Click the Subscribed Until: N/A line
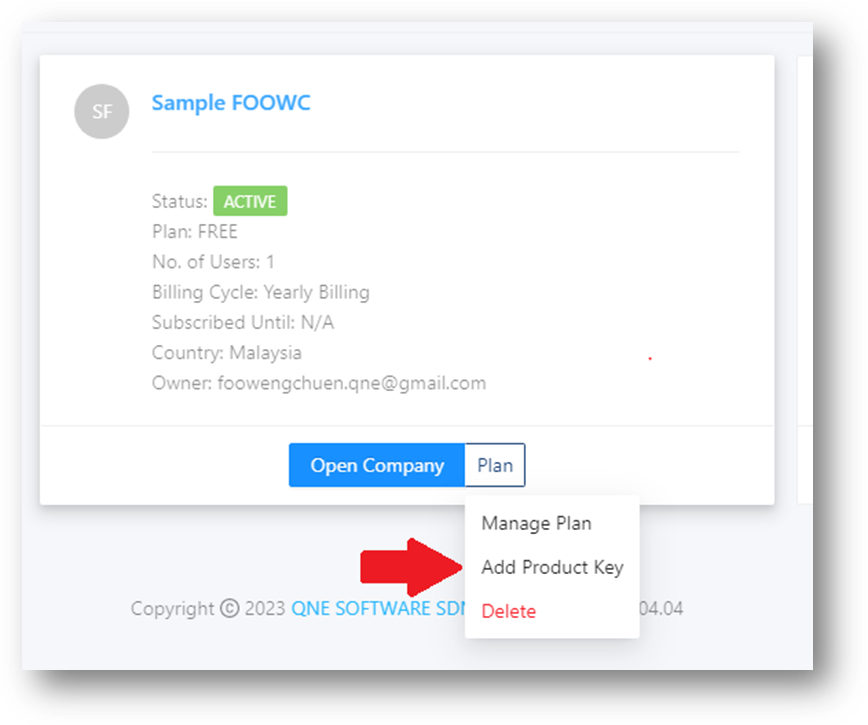This screenshot has width=868, height=725. pos(243,322)
